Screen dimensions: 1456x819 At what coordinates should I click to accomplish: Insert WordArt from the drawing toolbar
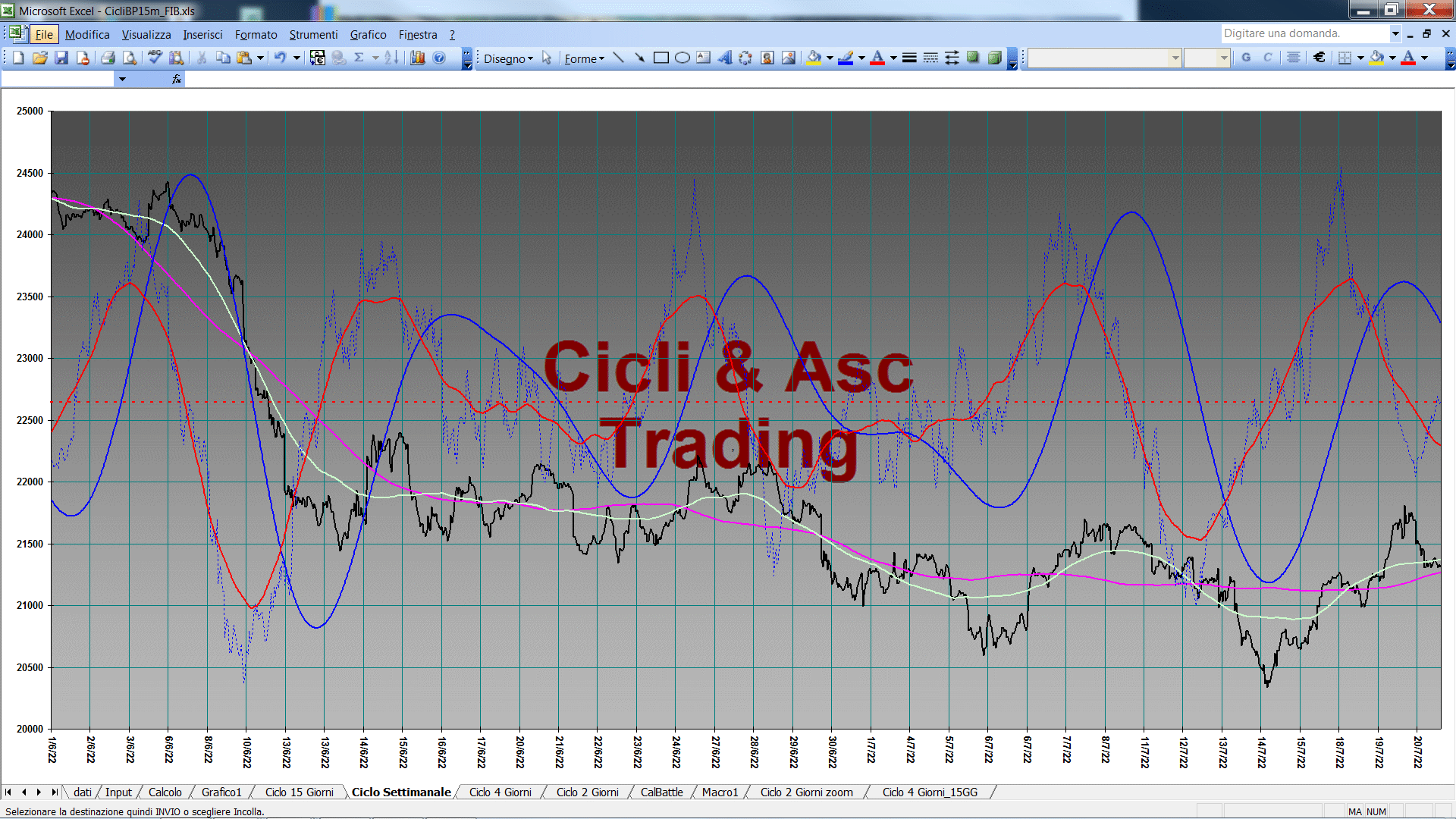(724, 58)
